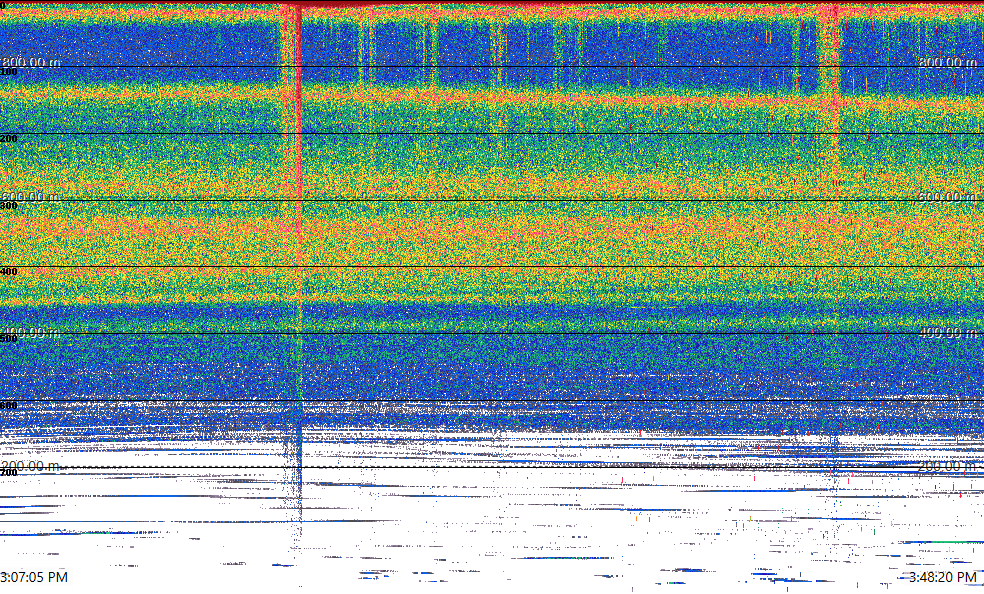Select the 100 depth gridline label
This screenshot has height=594, width=984.
(9, 72)
